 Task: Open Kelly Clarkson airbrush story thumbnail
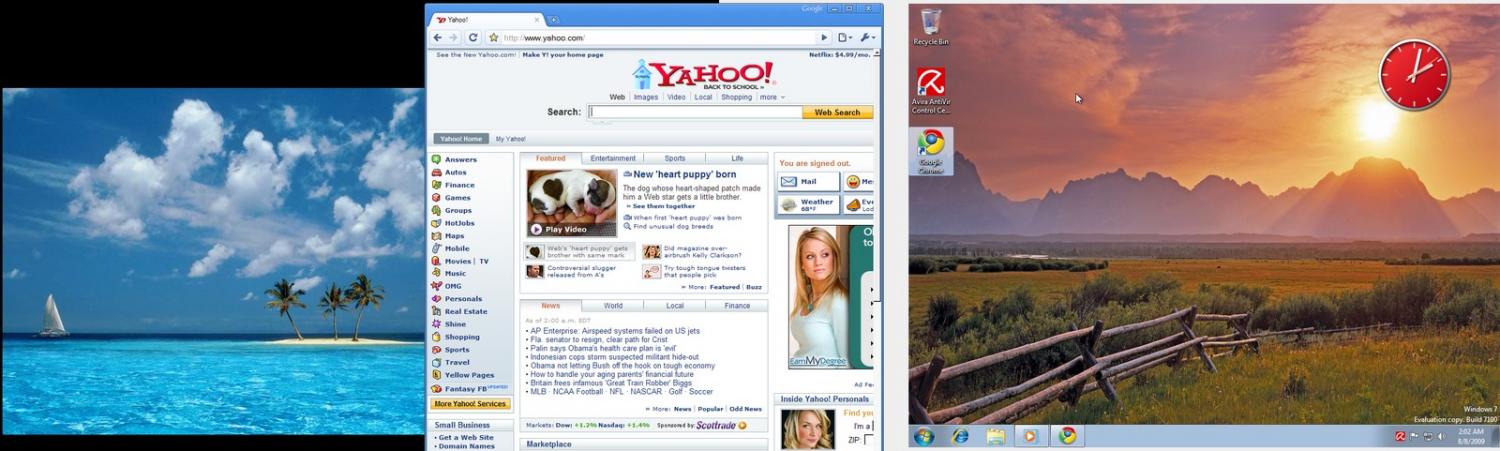click(x=651, y=252)
